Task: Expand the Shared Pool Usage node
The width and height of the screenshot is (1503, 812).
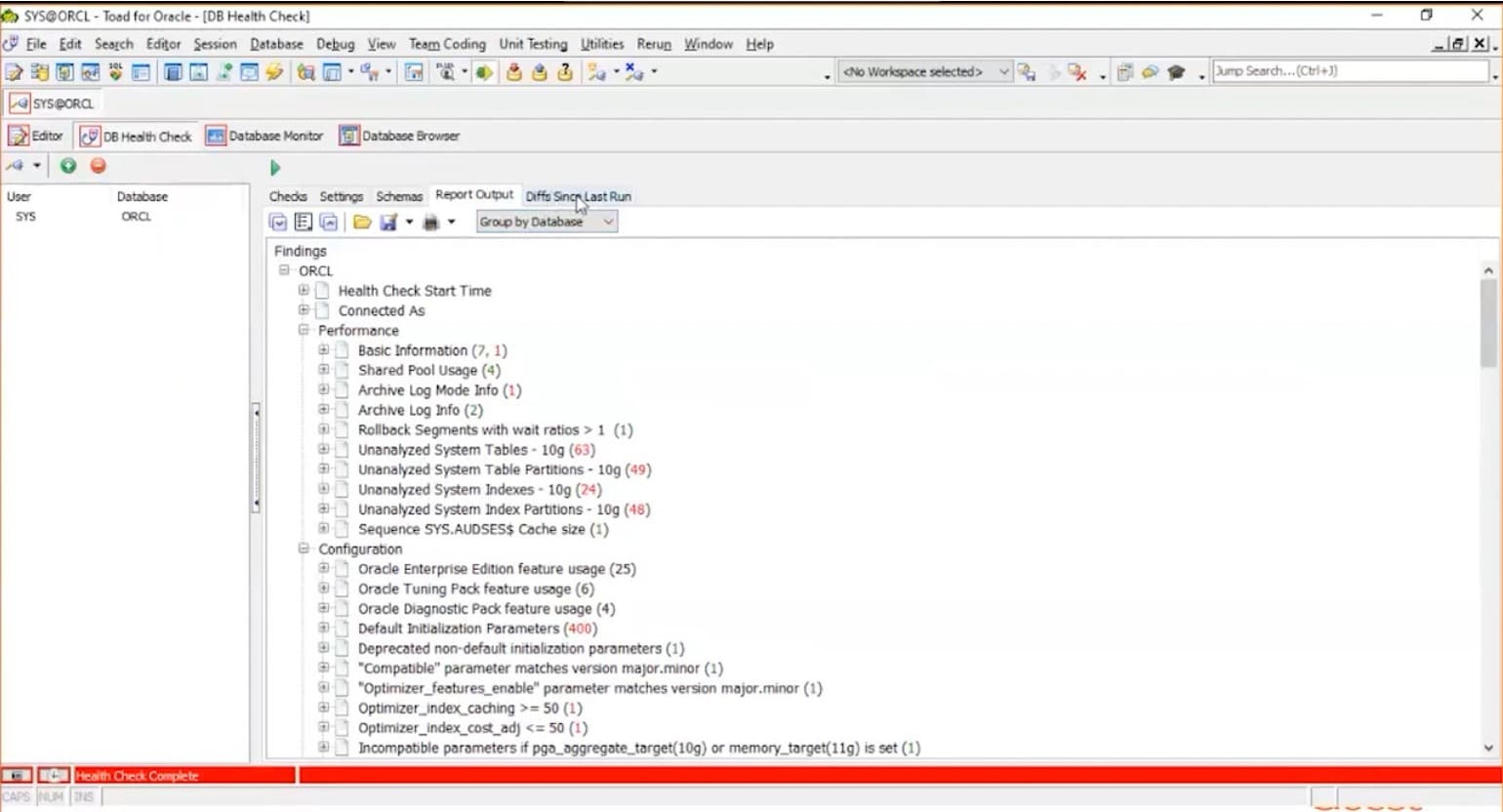Action: click(324, 369)
